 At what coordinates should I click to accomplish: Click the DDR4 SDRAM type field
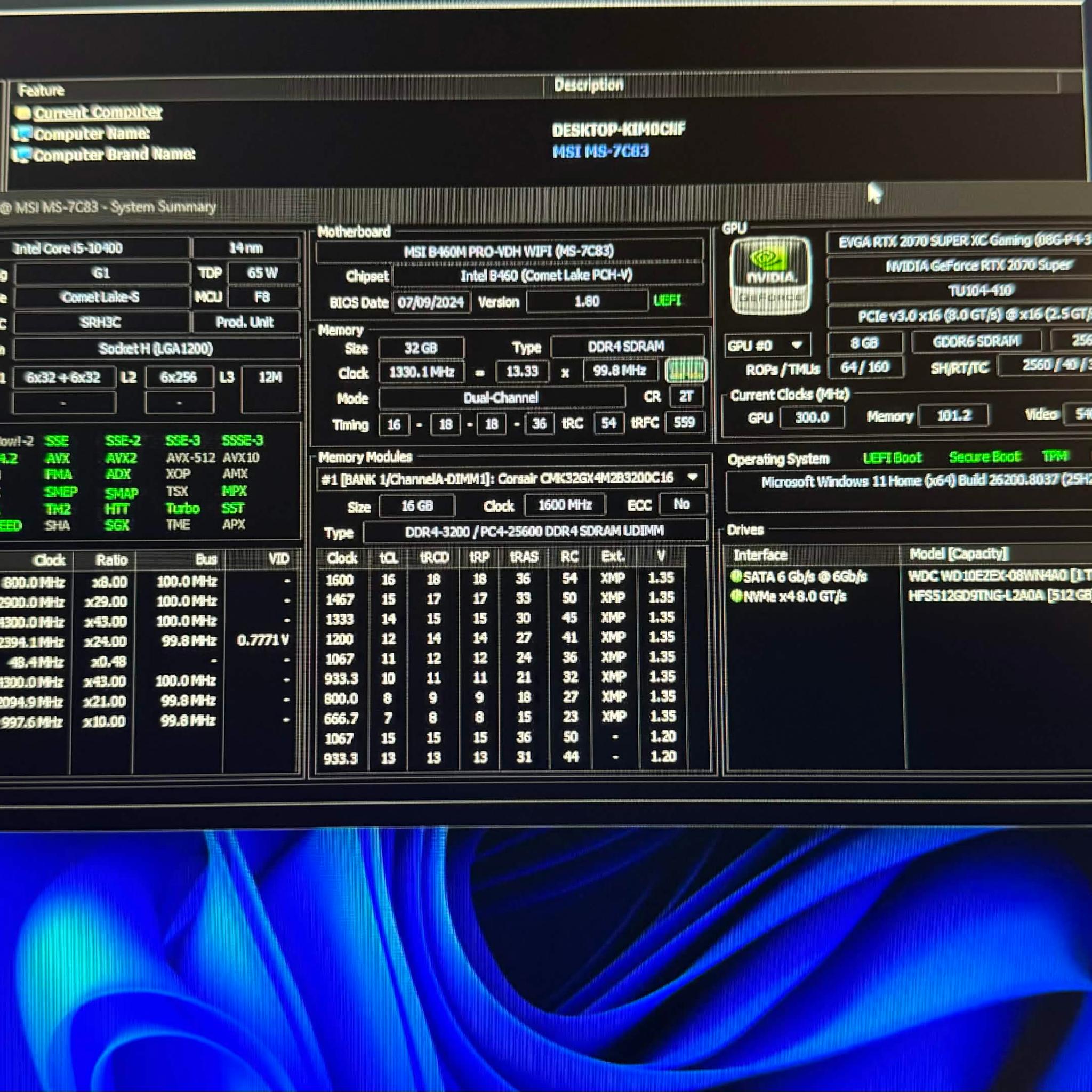(627, 346)
